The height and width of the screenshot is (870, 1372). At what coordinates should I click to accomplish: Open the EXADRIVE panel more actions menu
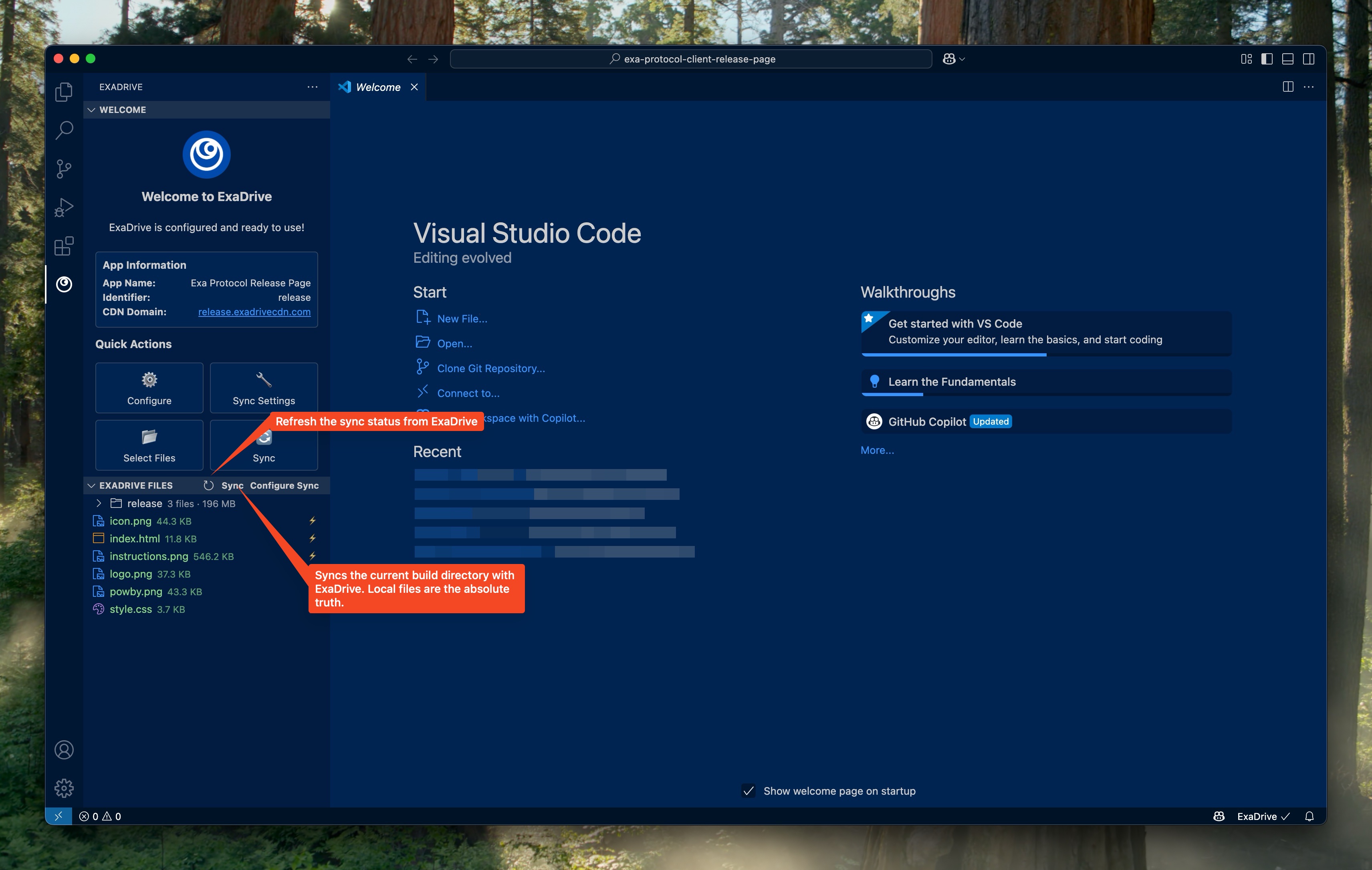[x=312, y=87]
